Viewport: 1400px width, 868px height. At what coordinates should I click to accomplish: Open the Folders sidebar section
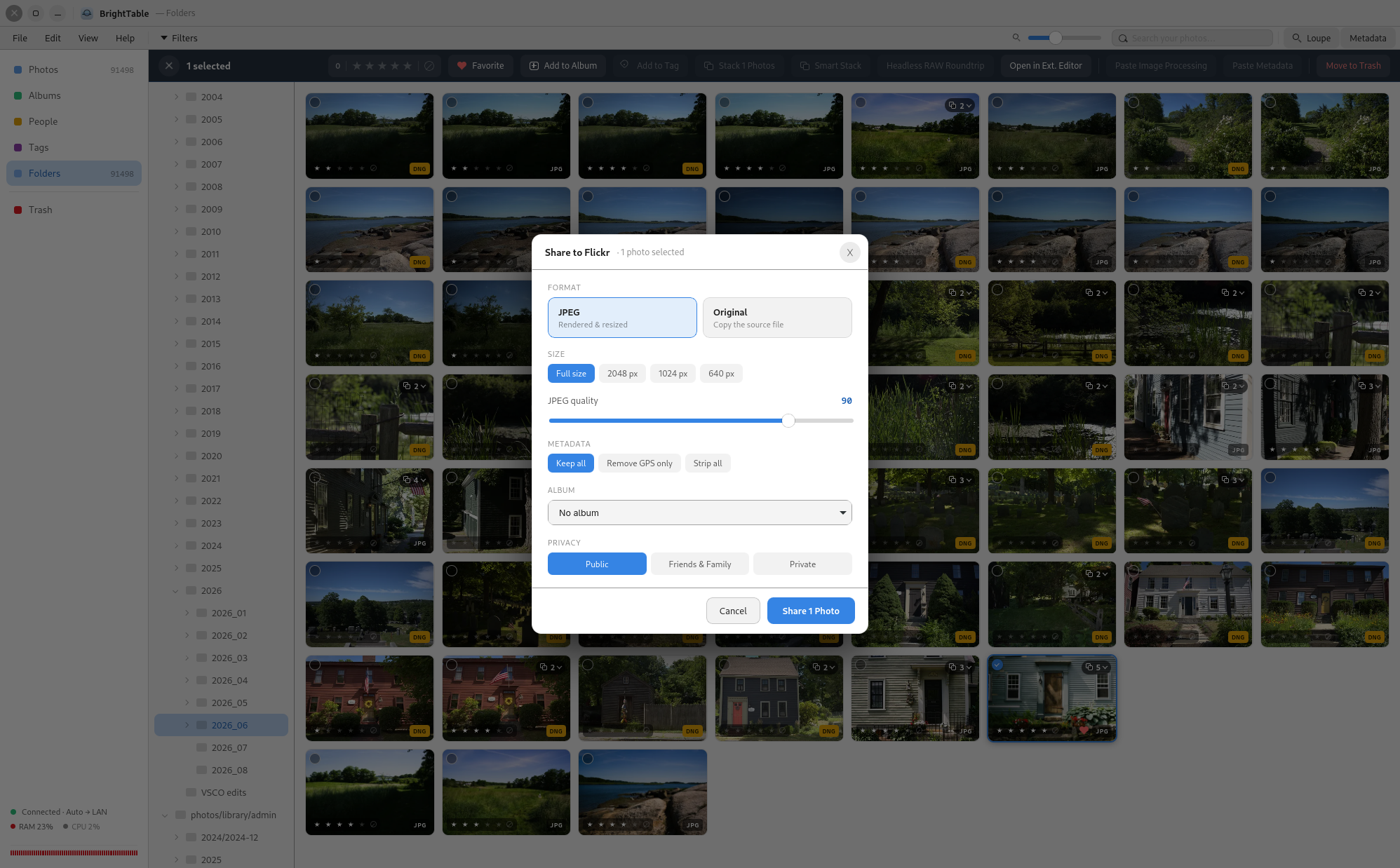pyautogui.click(x=74, y=173)
